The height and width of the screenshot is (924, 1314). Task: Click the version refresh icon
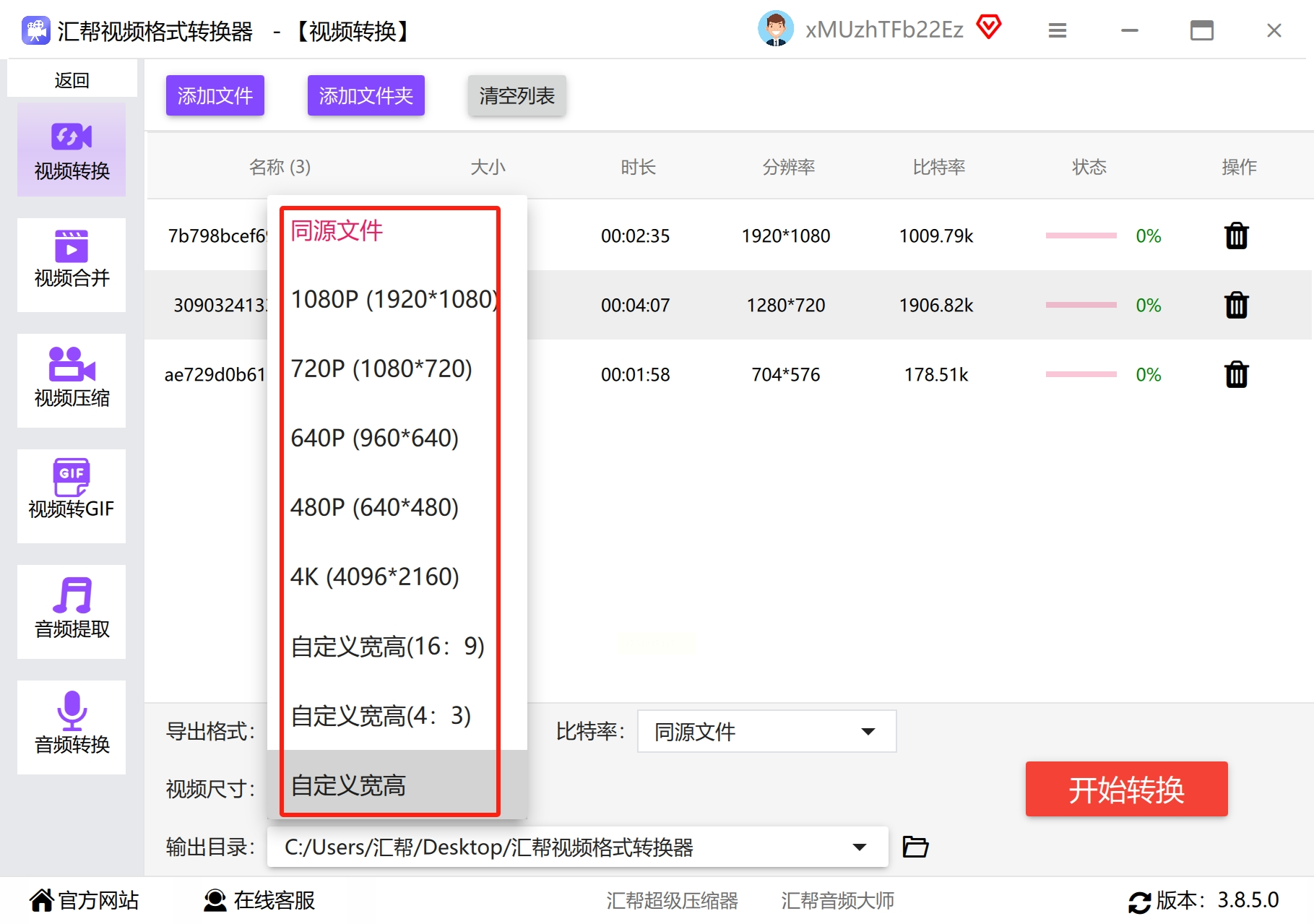click(x=1139, y=902)
